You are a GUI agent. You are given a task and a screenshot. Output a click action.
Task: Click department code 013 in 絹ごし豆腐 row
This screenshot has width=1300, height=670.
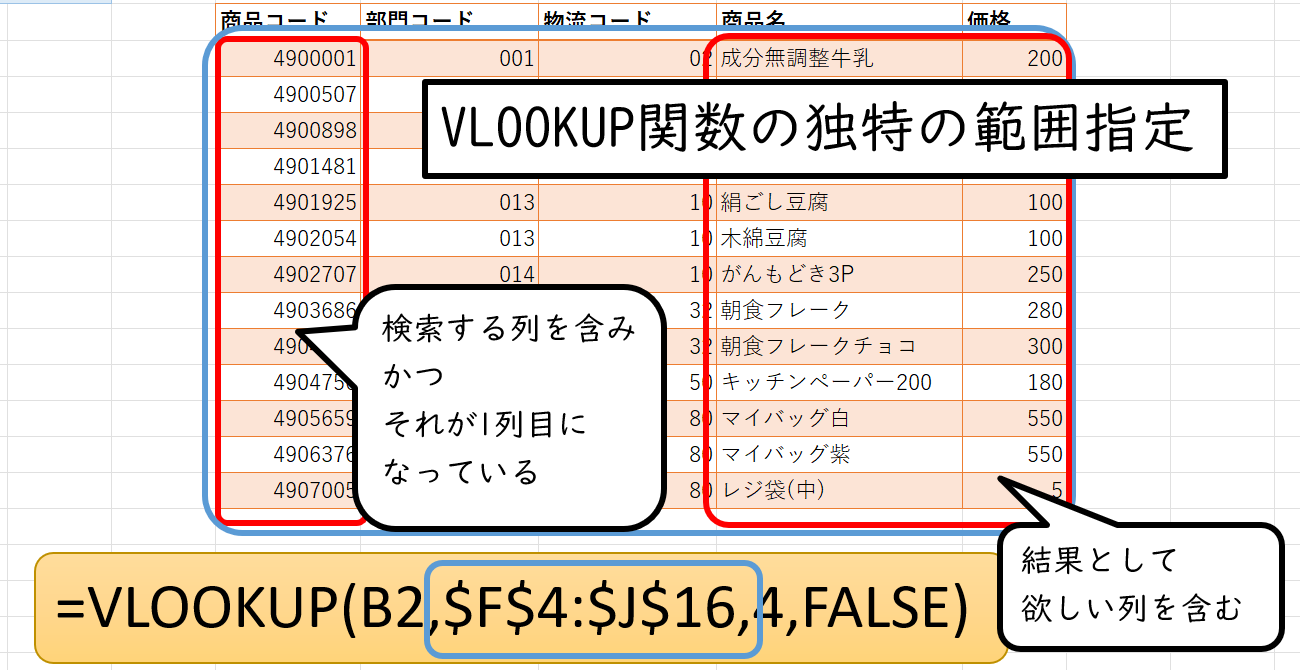[450, 202]
